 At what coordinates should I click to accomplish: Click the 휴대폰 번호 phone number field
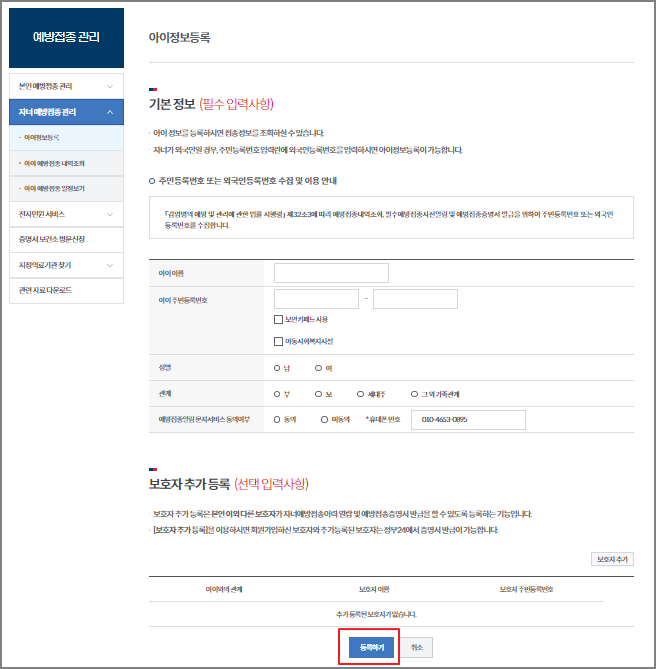tap(468, 420)
